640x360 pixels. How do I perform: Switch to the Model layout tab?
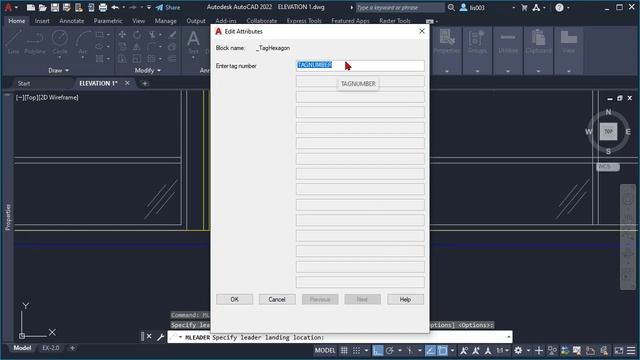click(22, 348)
